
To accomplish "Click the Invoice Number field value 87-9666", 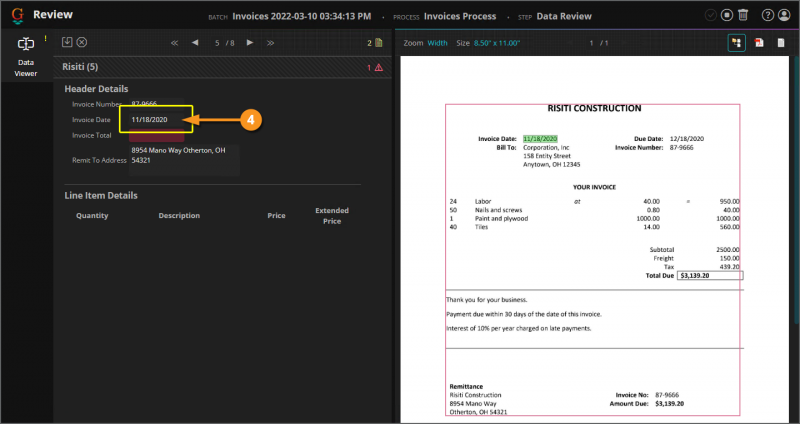I will [x=156, y=104].
